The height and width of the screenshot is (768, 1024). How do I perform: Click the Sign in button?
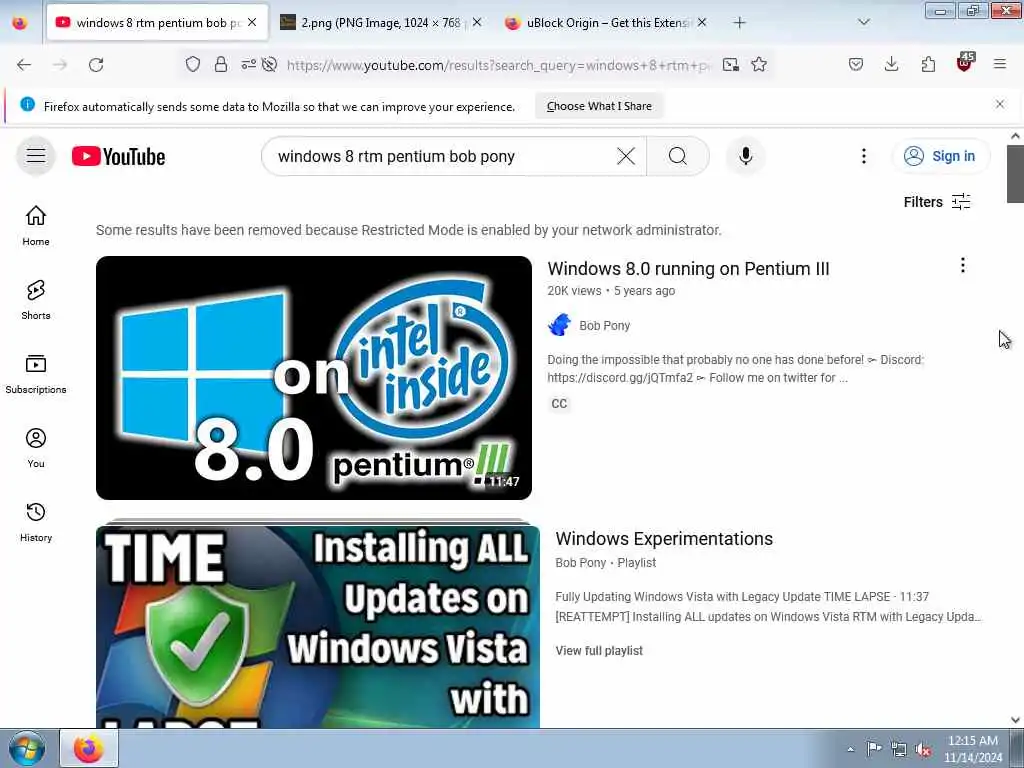point(941,156)
